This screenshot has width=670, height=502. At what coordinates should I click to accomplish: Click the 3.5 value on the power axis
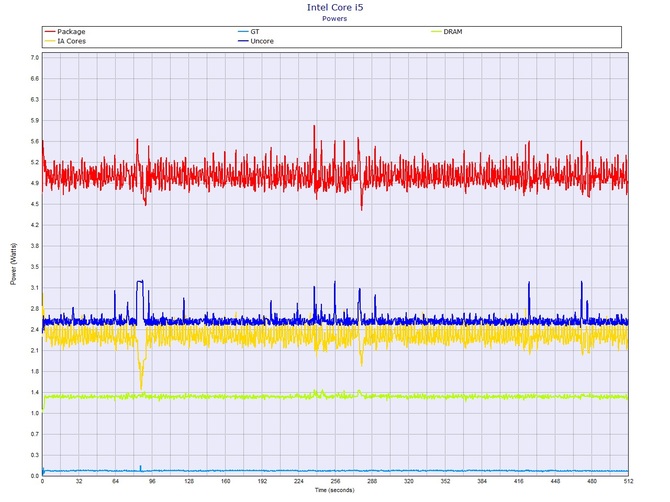pos(35,267)
